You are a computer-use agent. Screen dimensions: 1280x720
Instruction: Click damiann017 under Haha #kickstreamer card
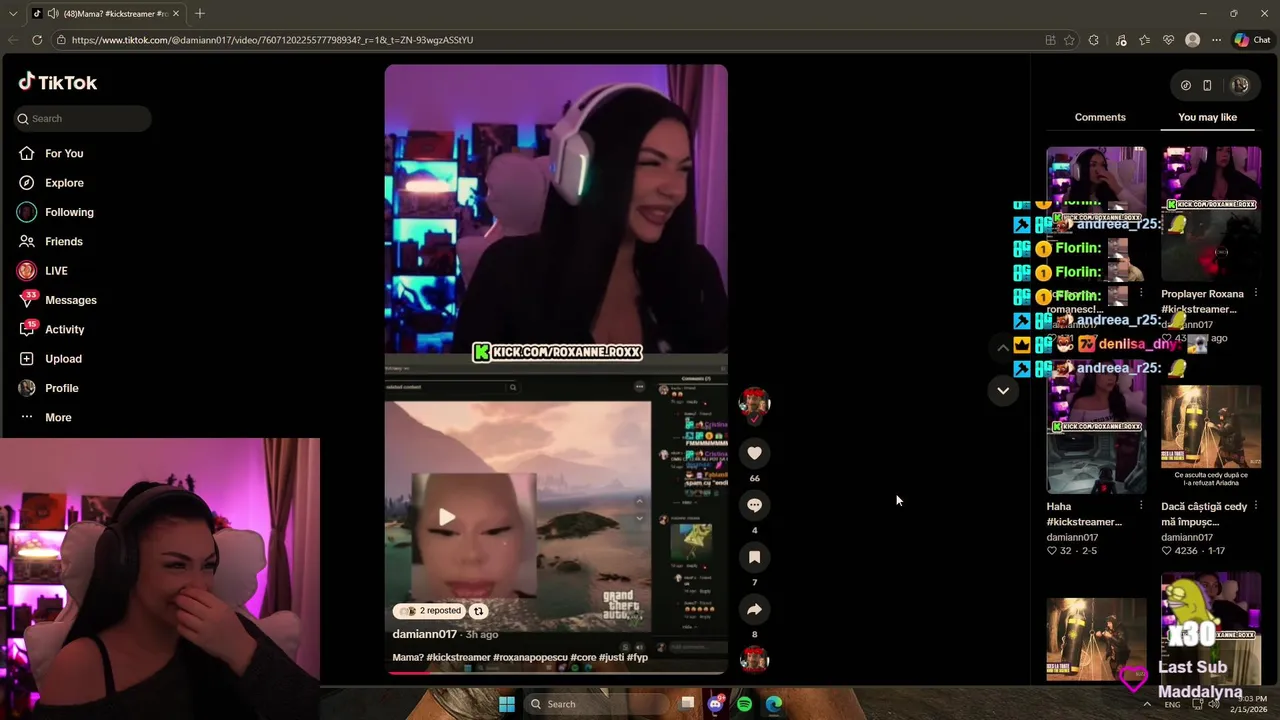pyautogui.click(x=1072, y=537)
